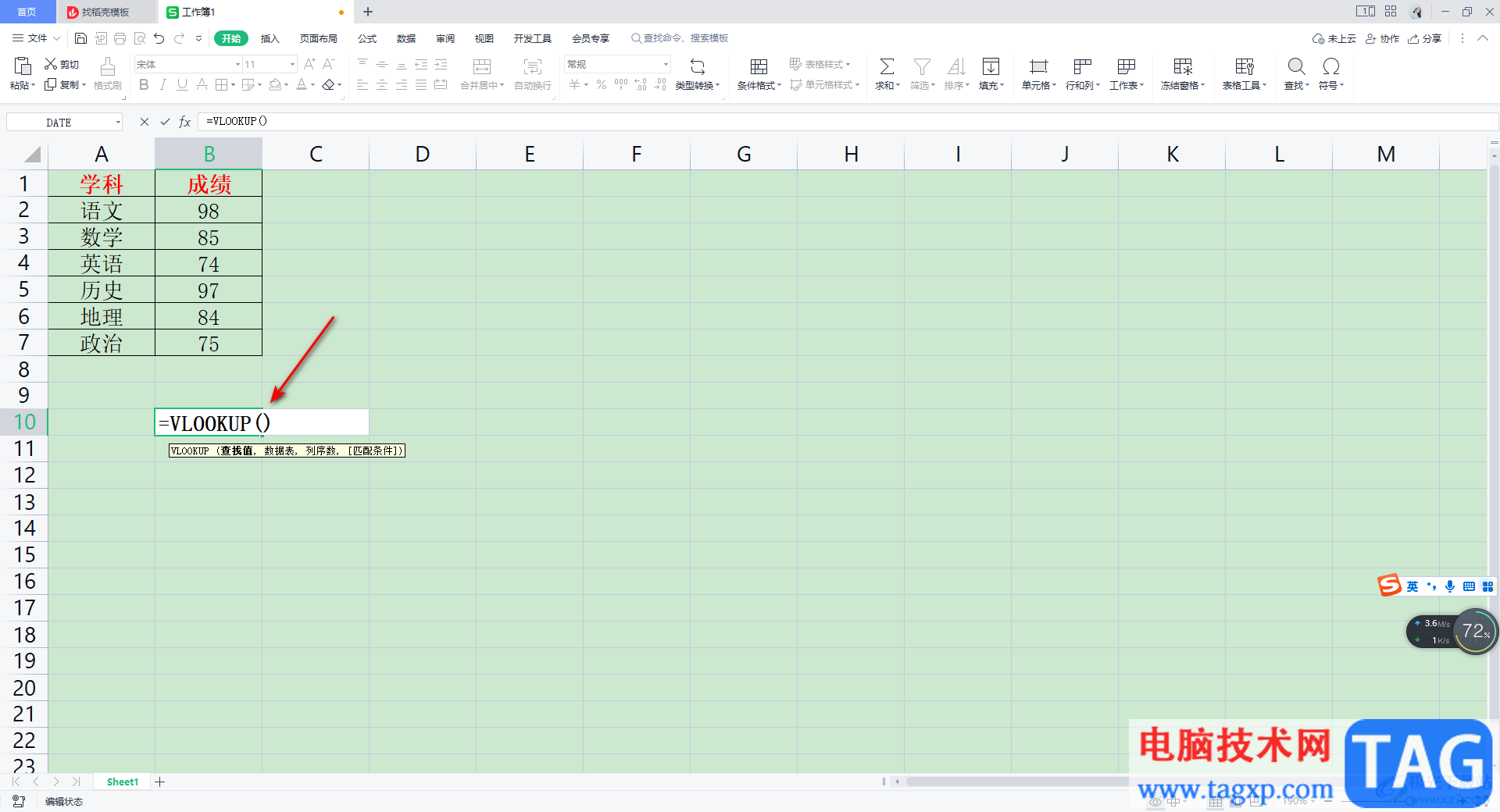Viewport: 1500px width, 812px height.
Task: Click the decrease indent icon
Action: click(421, 64)
